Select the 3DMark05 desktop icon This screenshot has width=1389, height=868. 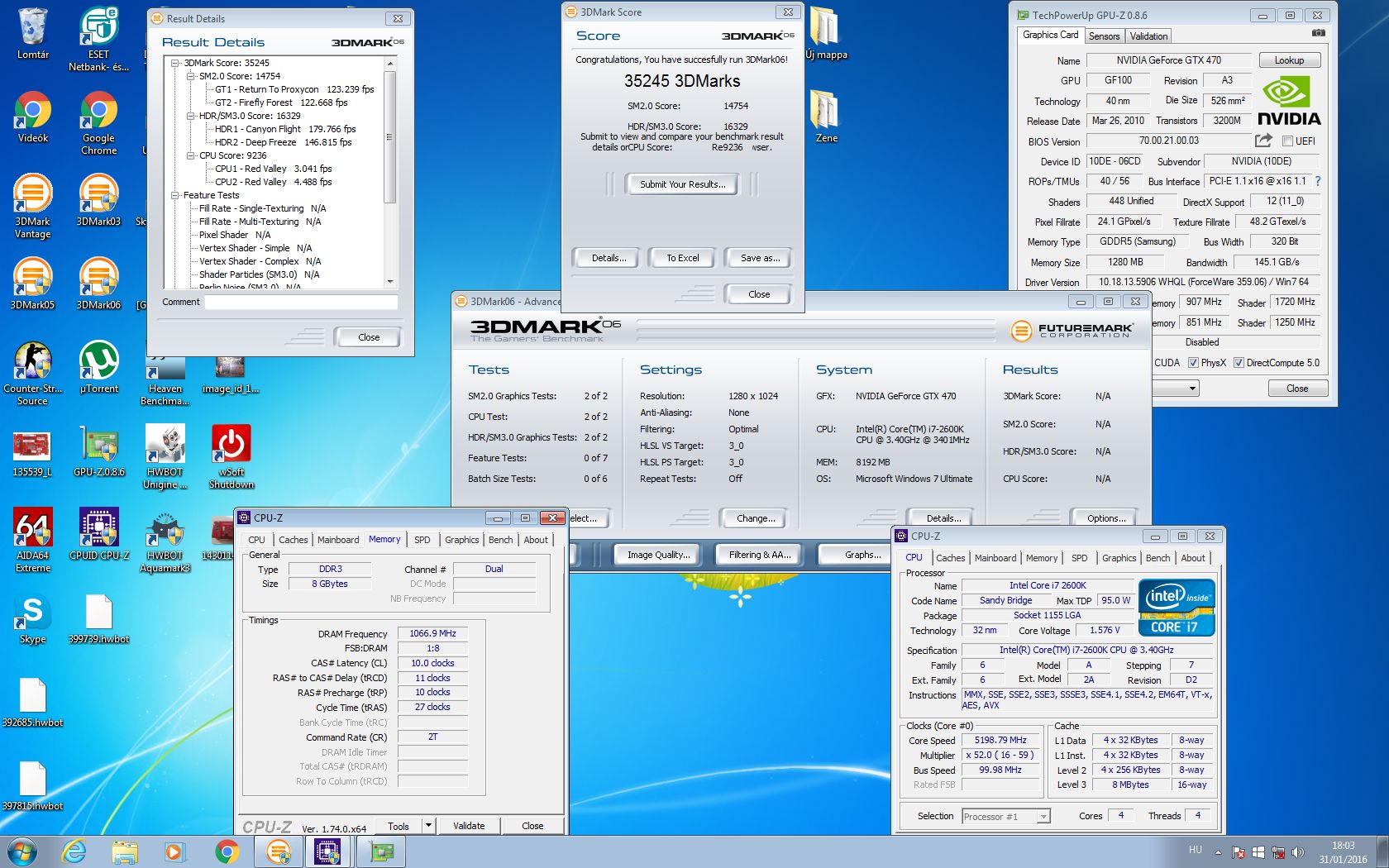33,284
